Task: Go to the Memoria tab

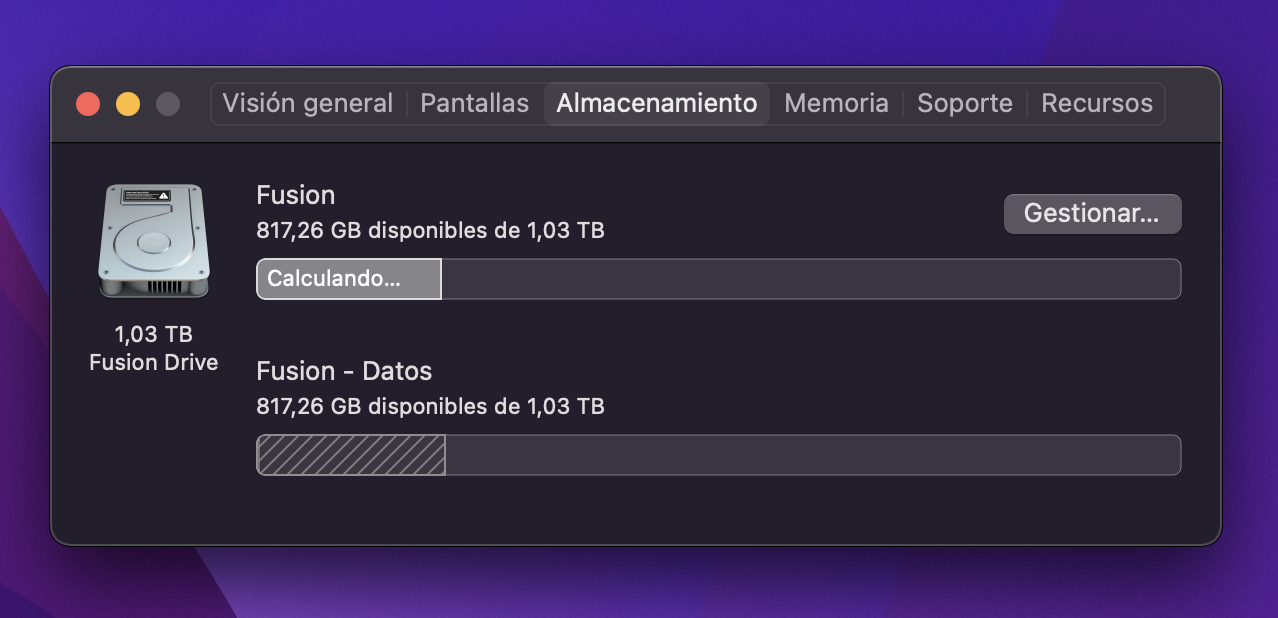Action: [x=836, y=103]
